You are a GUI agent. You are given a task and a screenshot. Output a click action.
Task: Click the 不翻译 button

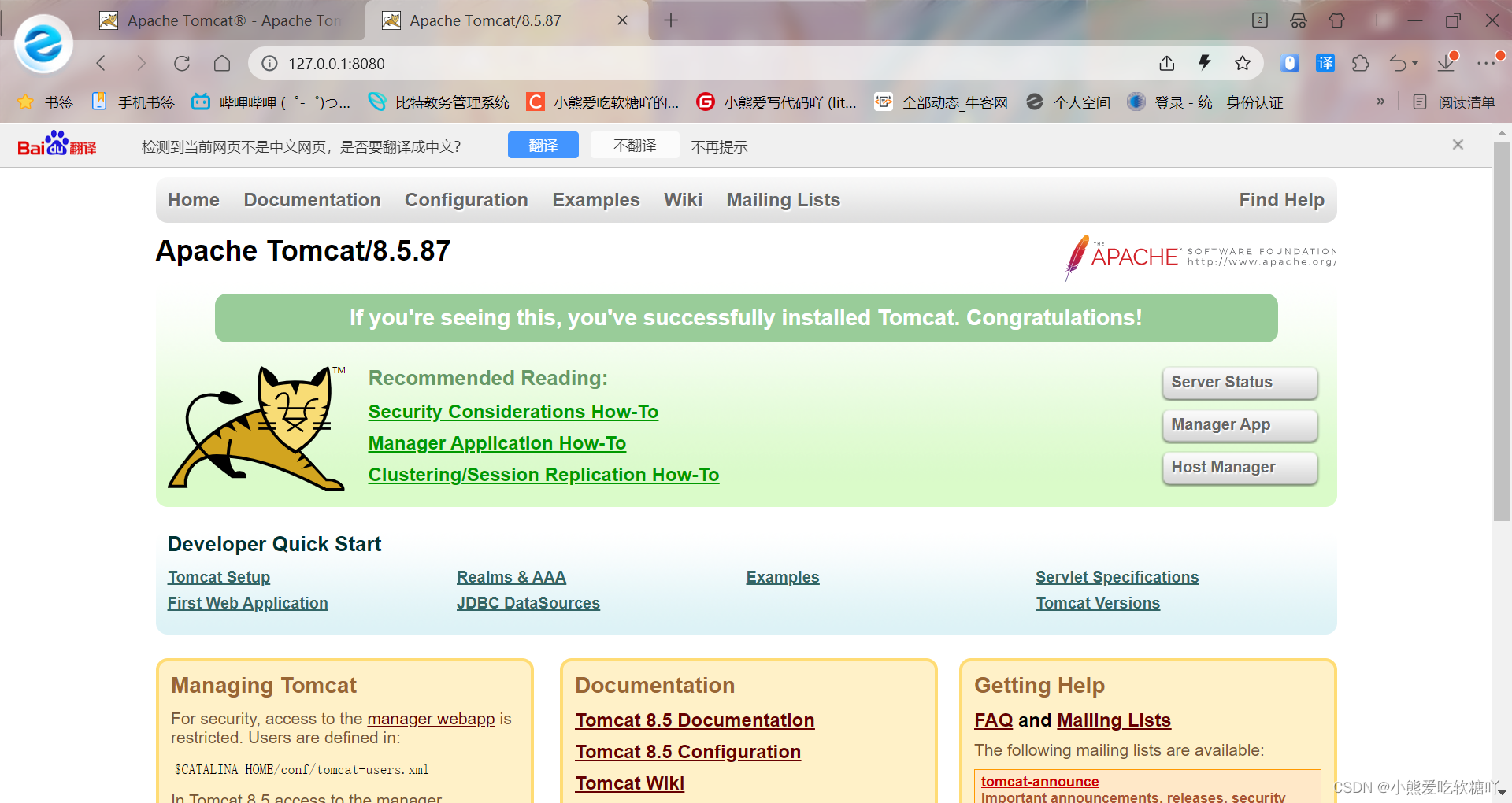click(635, 145)
